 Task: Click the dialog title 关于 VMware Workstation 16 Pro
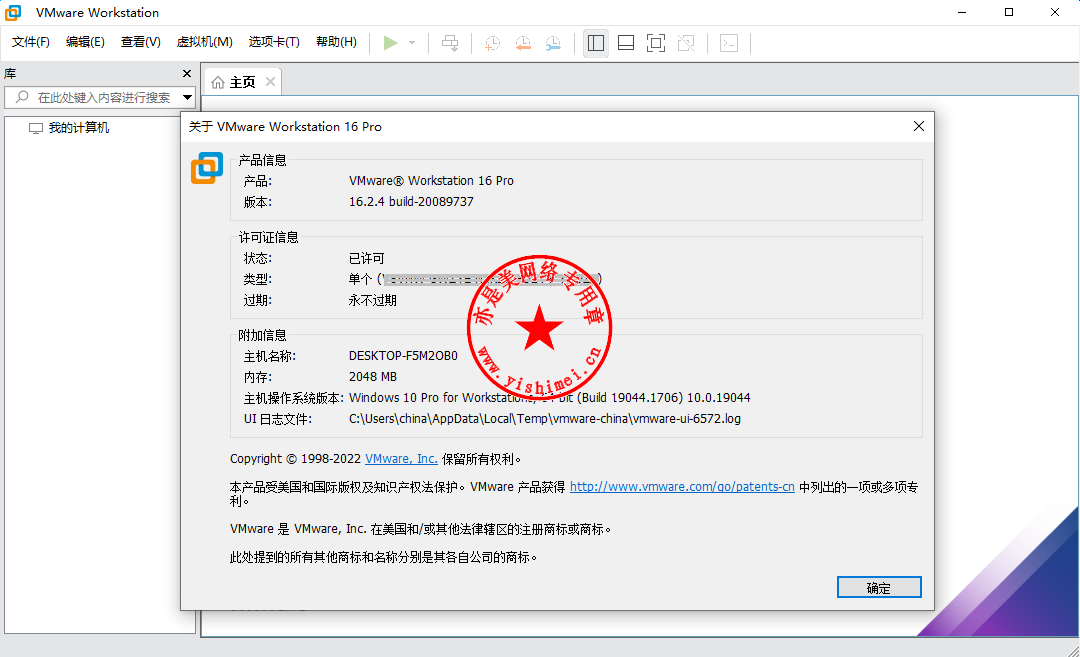(285, 127)
